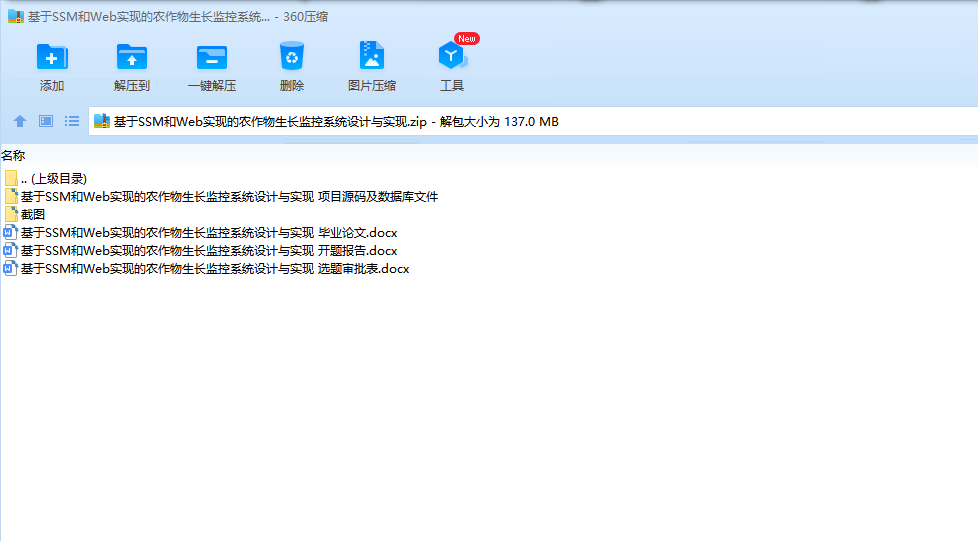The height and width of the screenshot is (541, 978).
Task: Switch to the icon view mode button
Action: coord(46,121)
